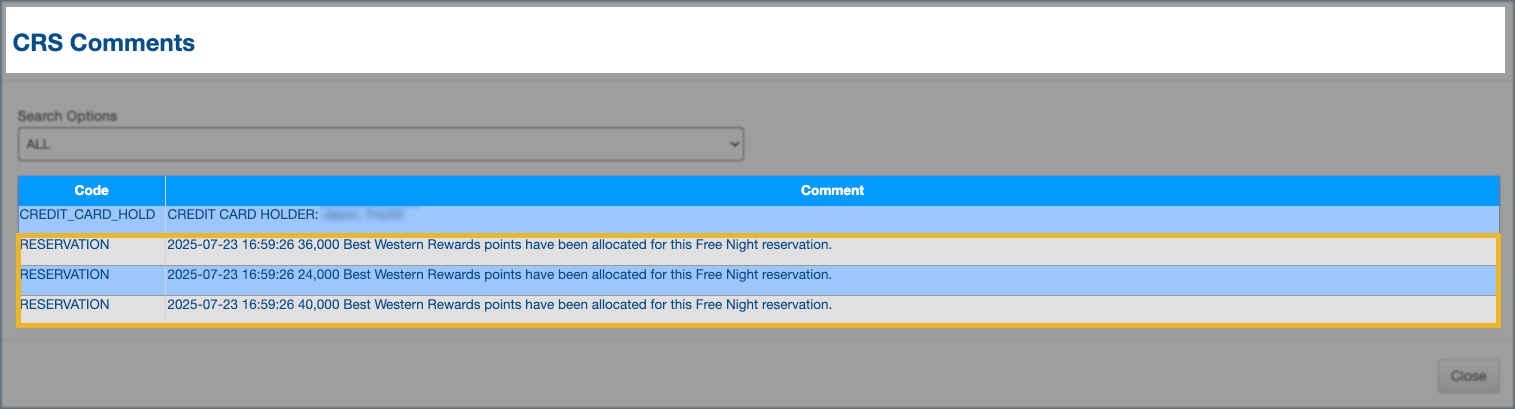Open the Search Options dropdown showing ALL
Image resolution: width=1515 pixels, height=409 pixels.
pyautogui.click(x=380, y=144)
